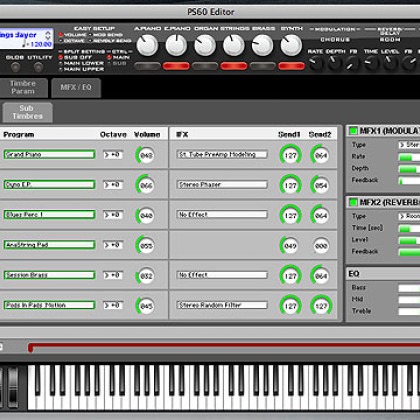This screenshot has width=420, height=420.
Task: Turn the A.PIANO knob
Action: (x=147, y=46)
